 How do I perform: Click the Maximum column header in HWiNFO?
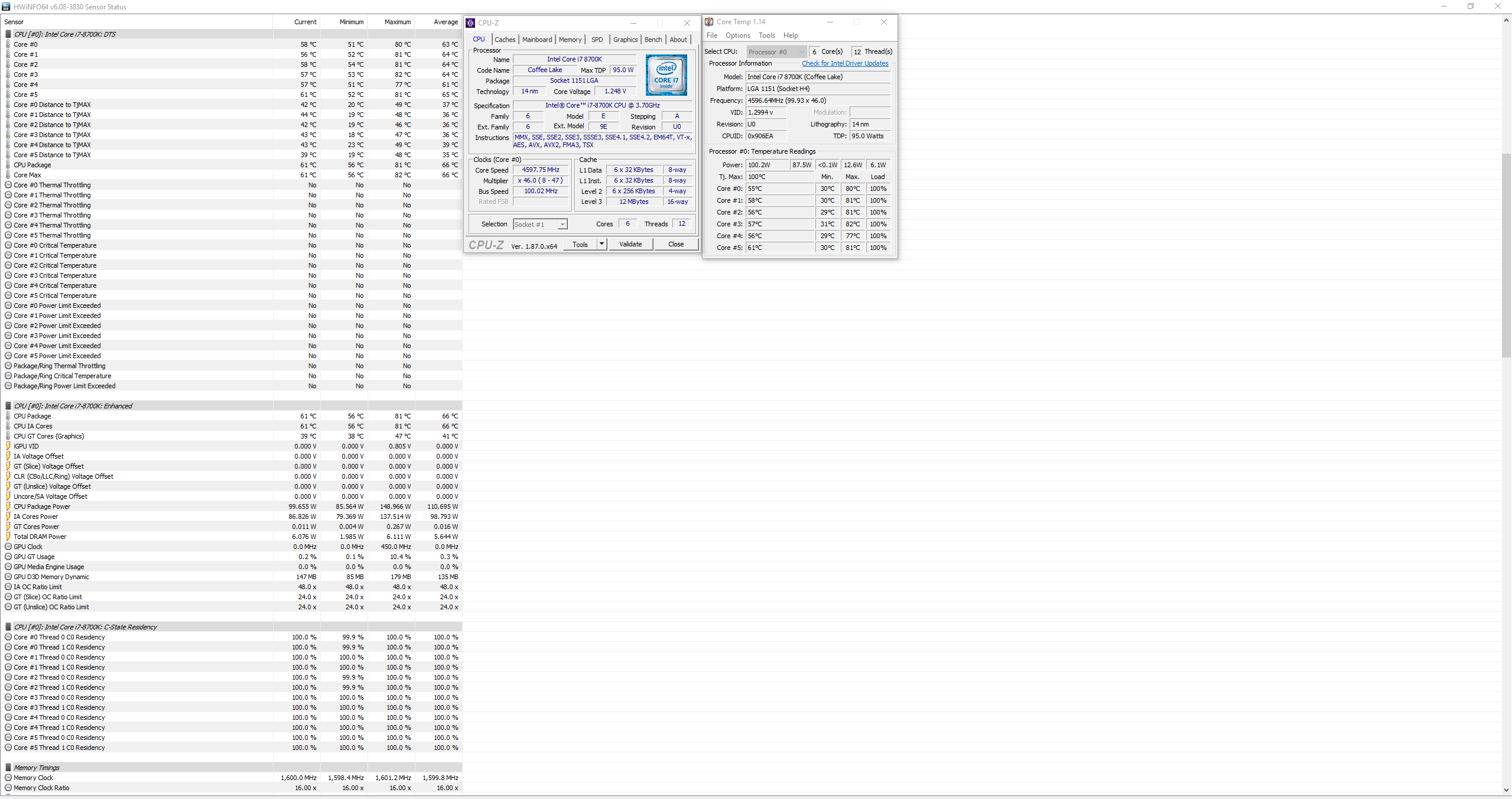[397, 22]
